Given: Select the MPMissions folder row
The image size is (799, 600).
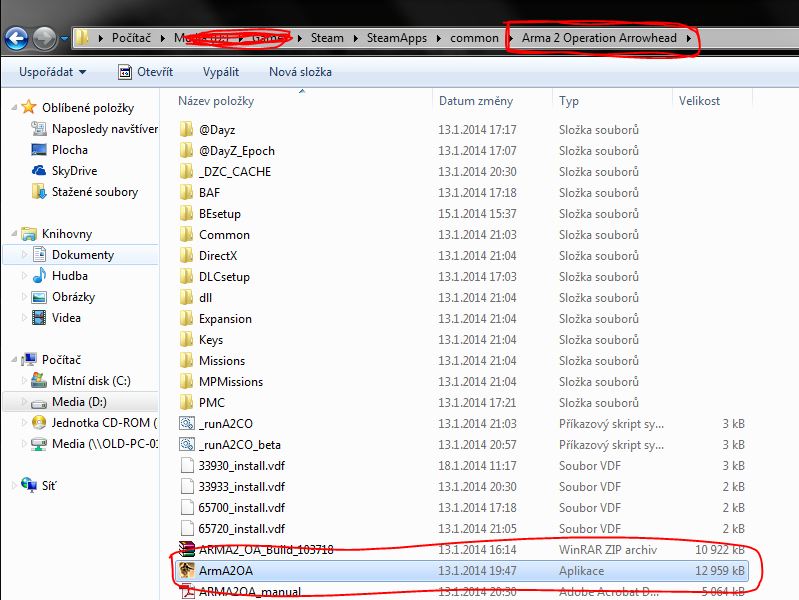Looking at the screenshot, I should pos(461,381).
